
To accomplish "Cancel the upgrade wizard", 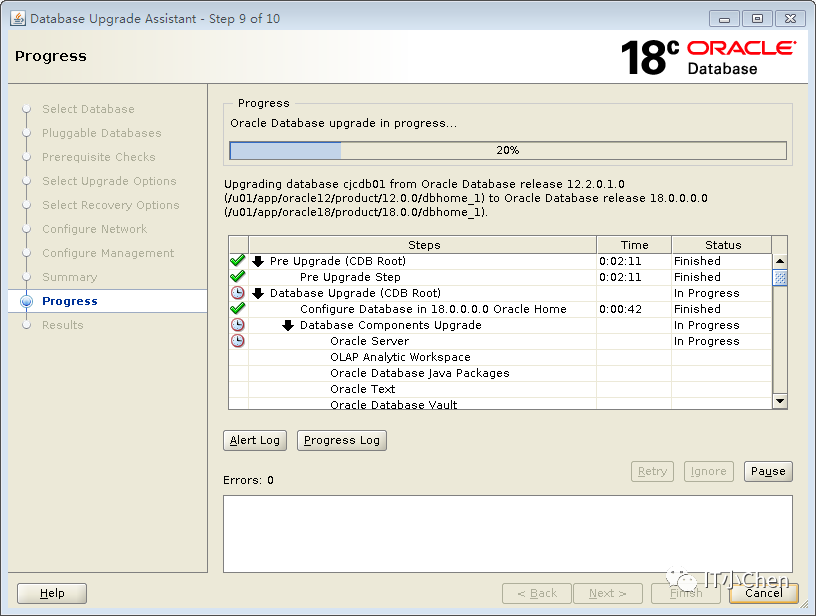I will [763, 593].
